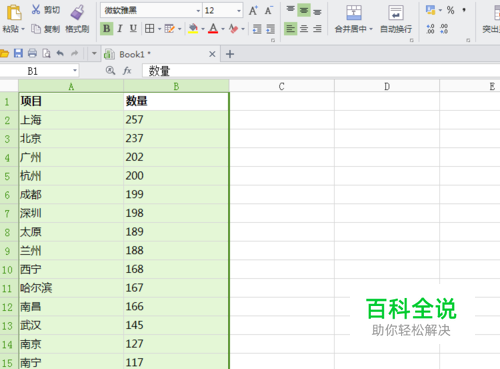Toggle Underline formatting
This screenshot has width=500, height=369.
click(x=133, y=29)
